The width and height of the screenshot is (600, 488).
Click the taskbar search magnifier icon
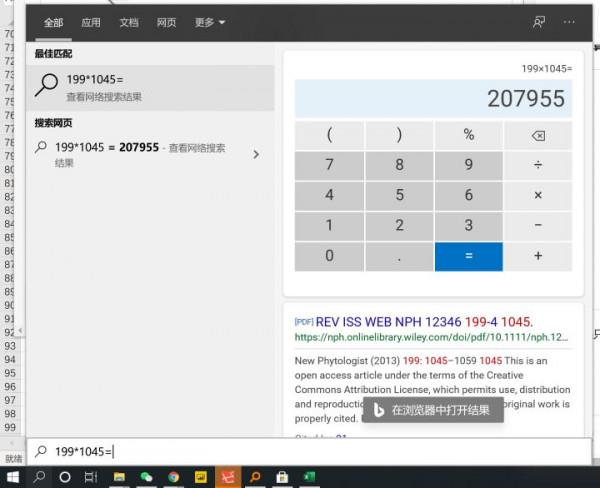pyautogui.click(x=39, y=477)
